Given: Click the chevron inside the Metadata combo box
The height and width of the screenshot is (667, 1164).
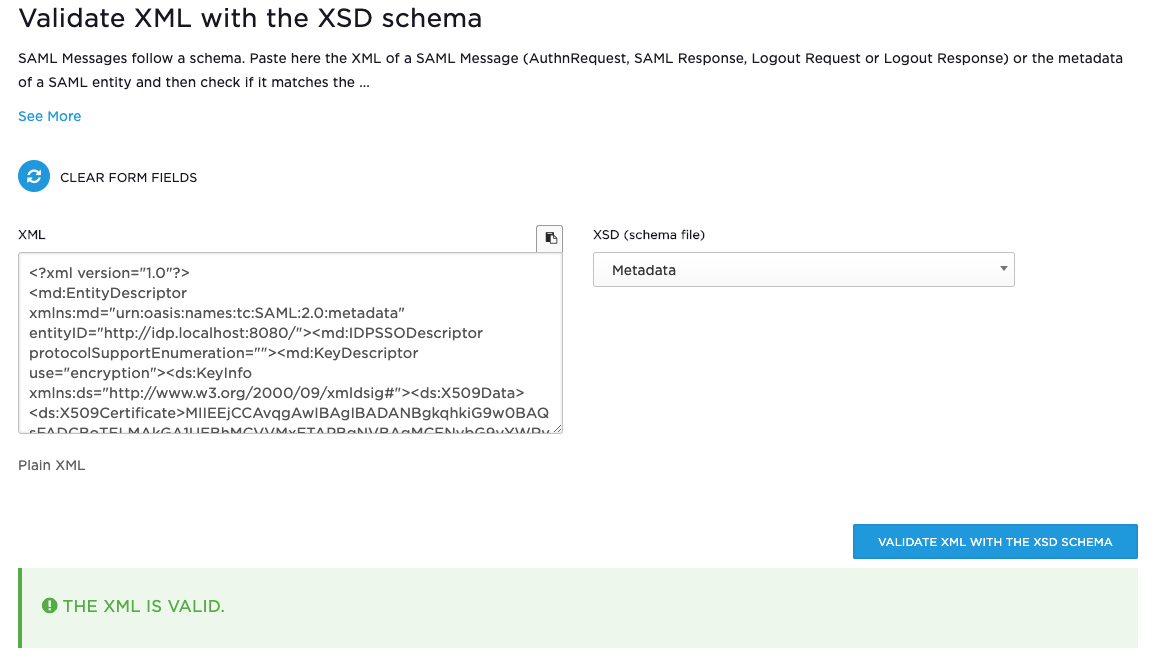Looking at the screenshot, I should pyautogui.click(x=1002, y=269).
